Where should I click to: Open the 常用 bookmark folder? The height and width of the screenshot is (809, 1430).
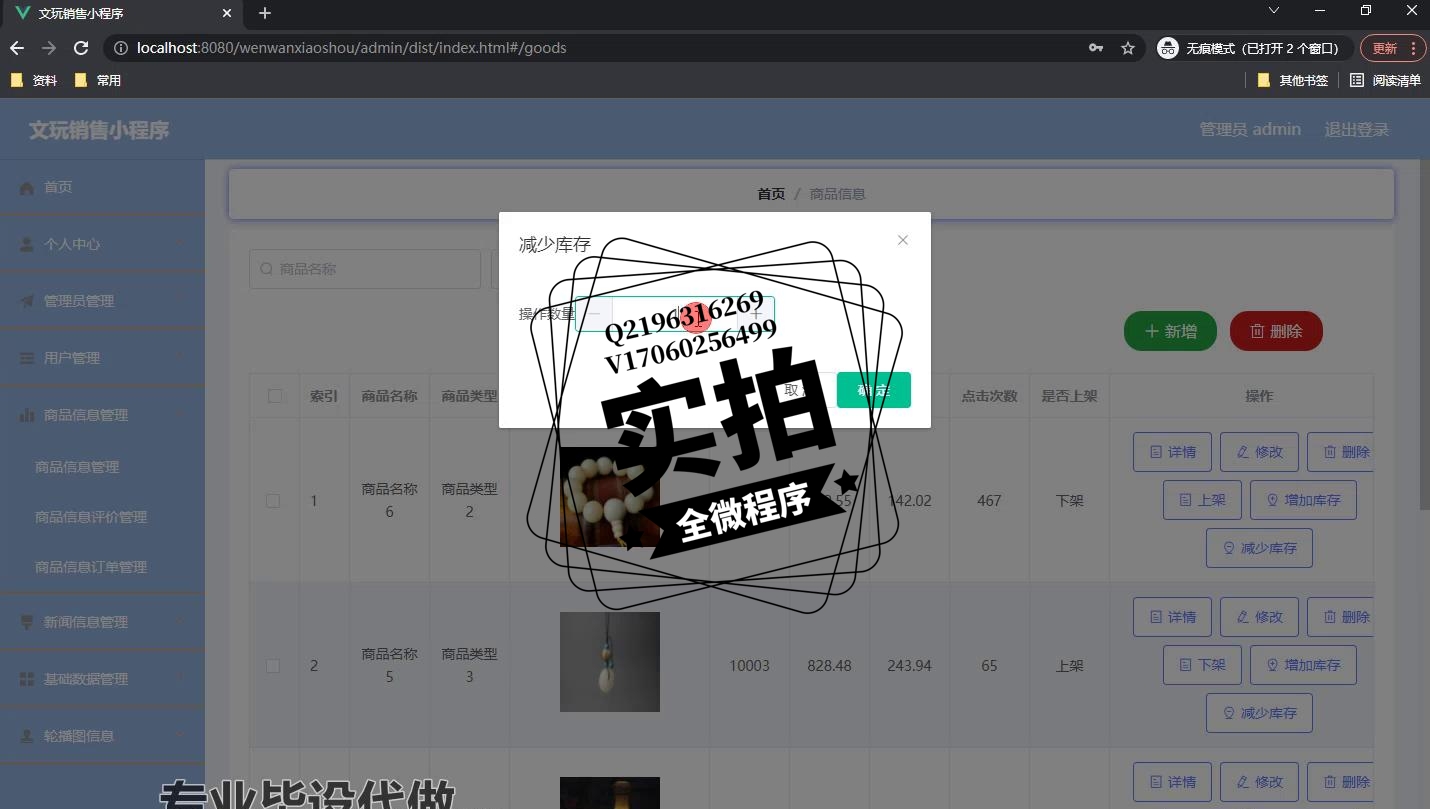pos(98,80)
